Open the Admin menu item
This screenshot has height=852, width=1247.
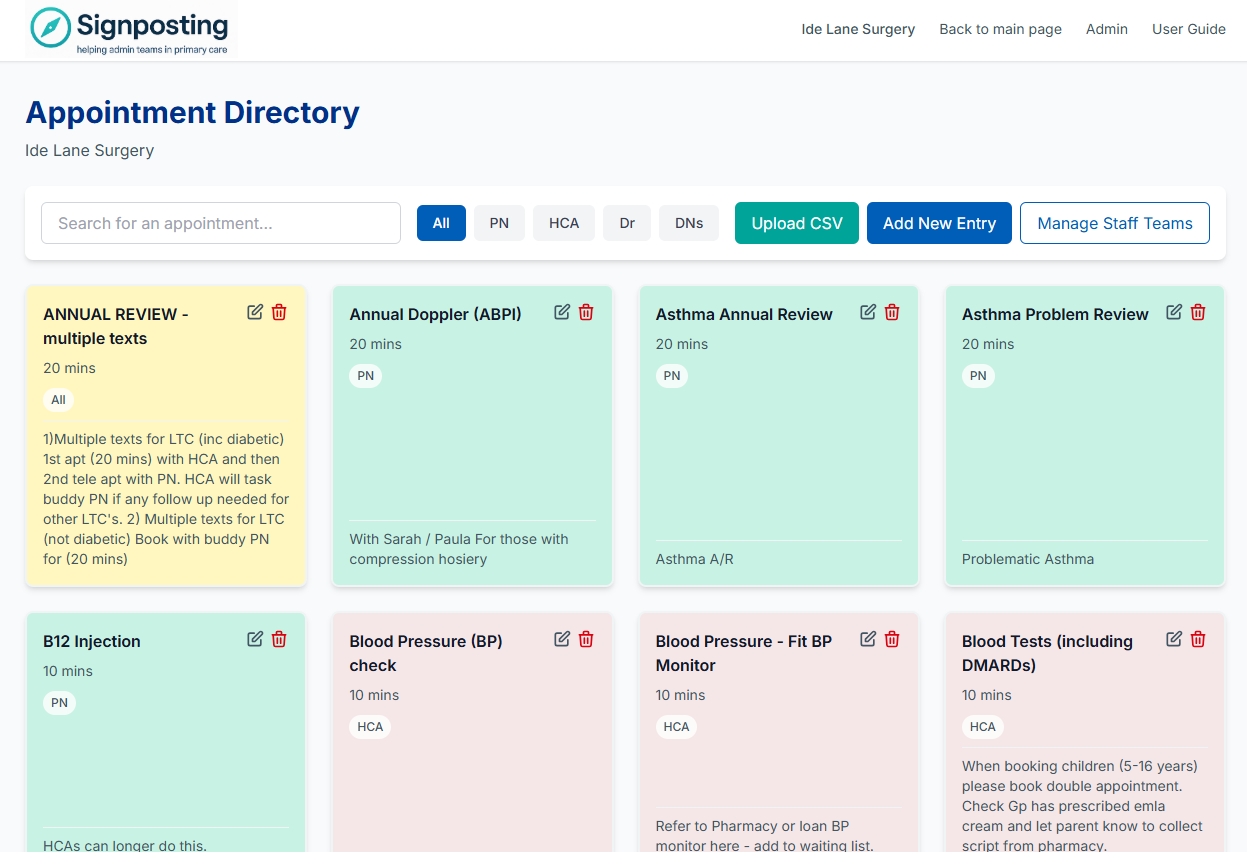tap(1107, 29)
